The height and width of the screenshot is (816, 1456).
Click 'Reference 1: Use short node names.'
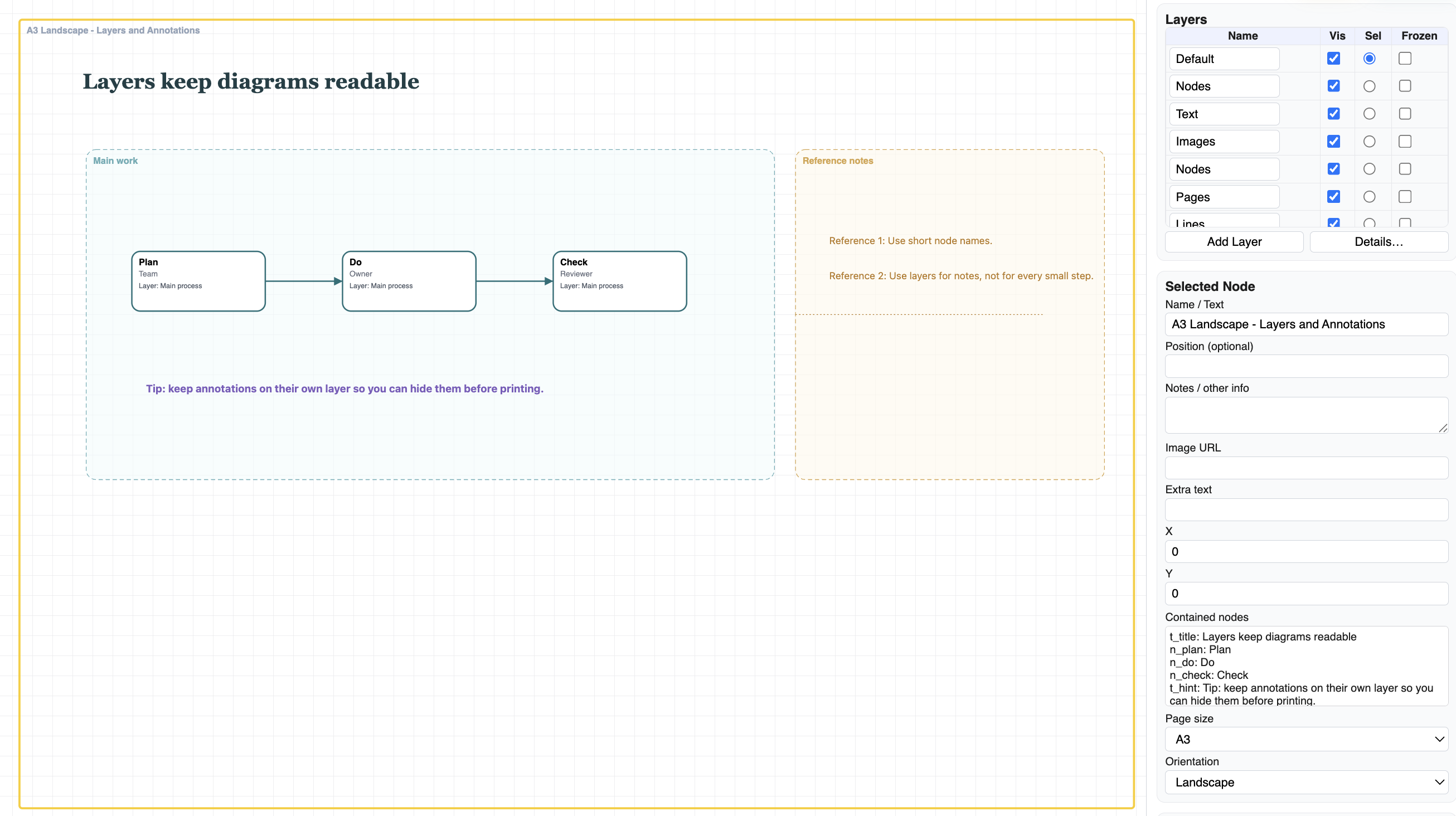click(x=911, y=241)
